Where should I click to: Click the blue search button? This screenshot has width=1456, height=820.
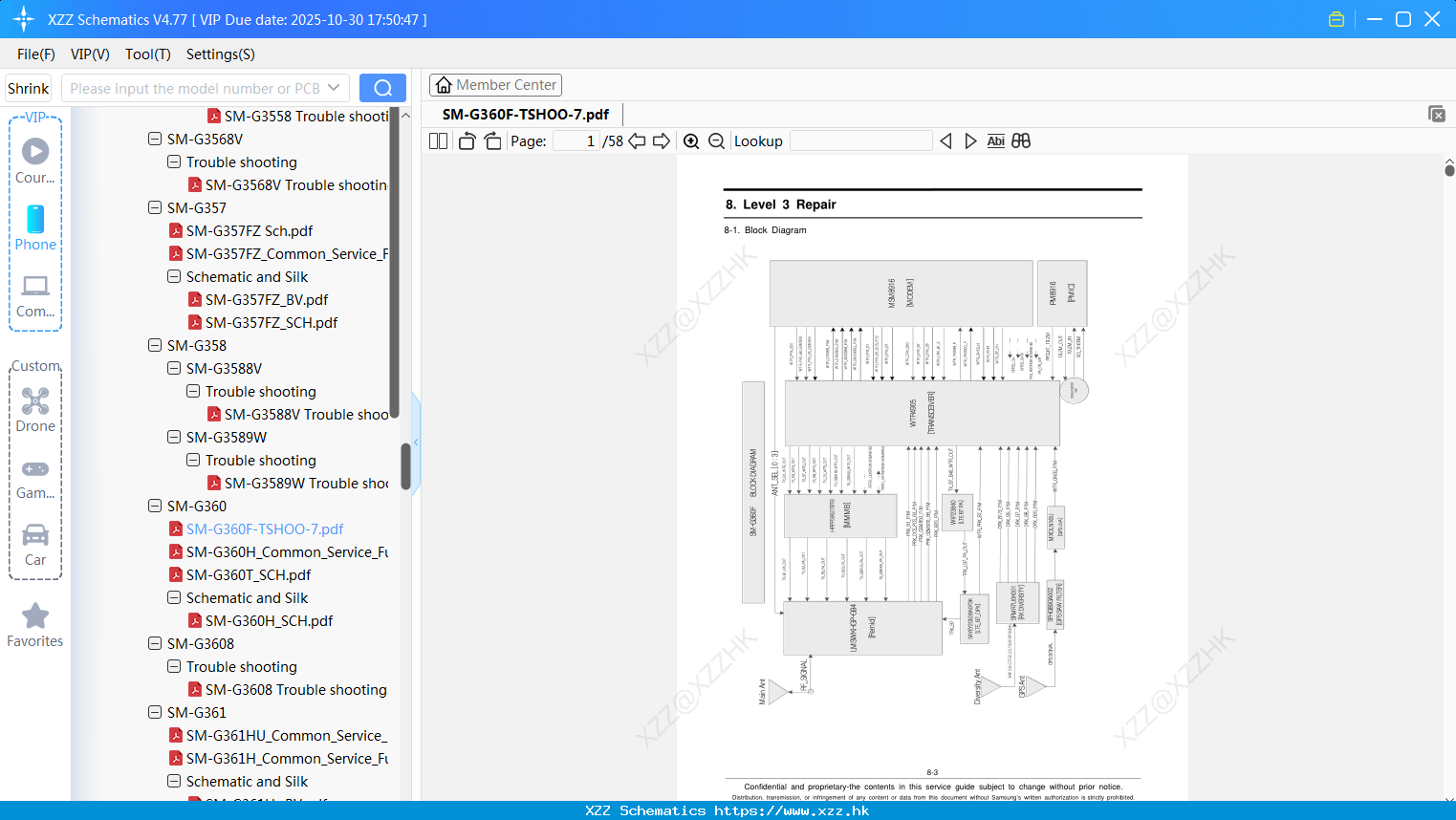click(x=382, y=88)
